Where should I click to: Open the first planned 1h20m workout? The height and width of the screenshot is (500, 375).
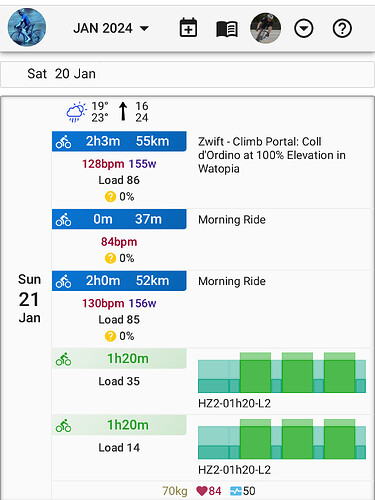(119, 359)
